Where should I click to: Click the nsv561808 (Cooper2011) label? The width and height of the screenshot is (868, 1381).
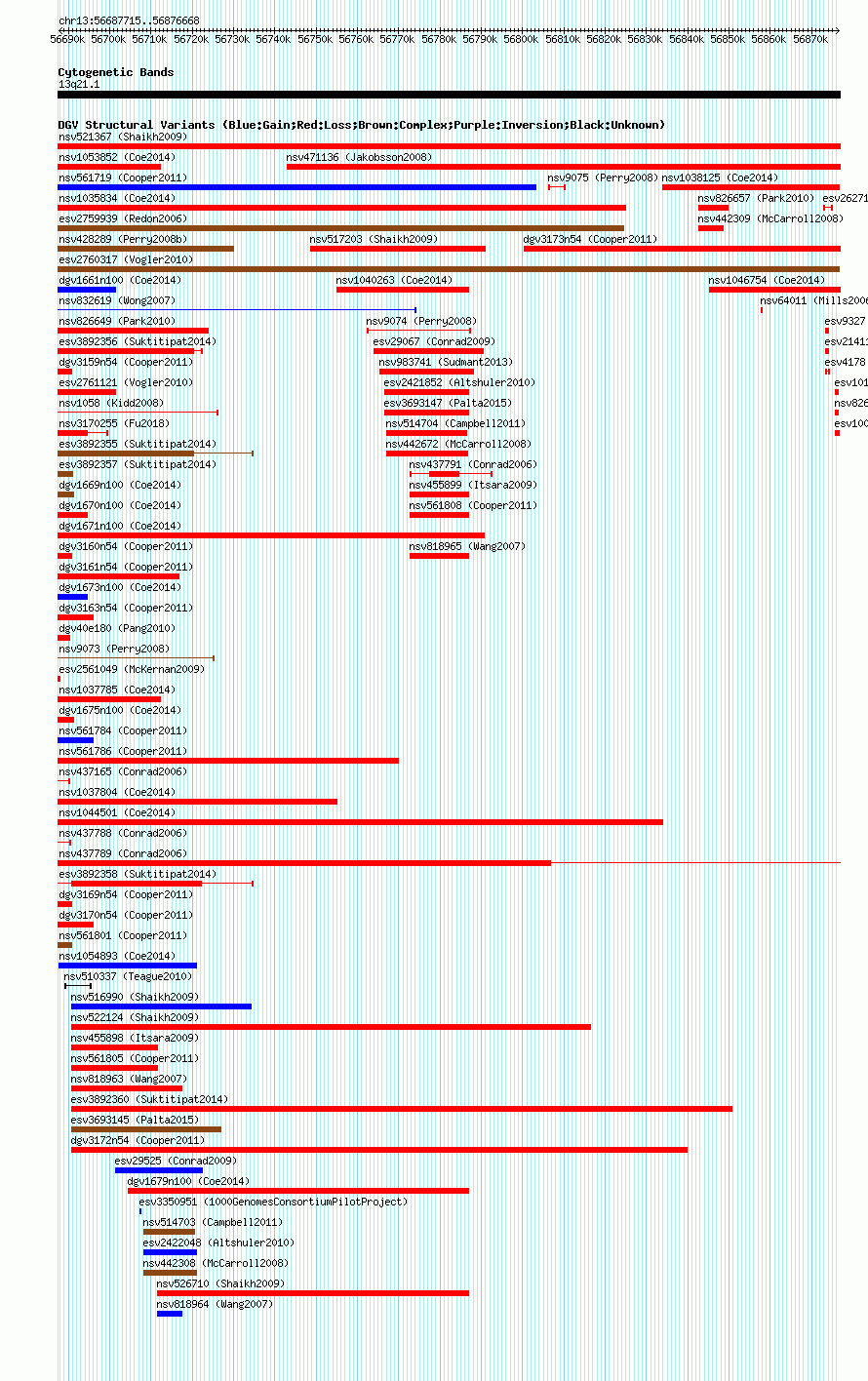pos(473,505)
